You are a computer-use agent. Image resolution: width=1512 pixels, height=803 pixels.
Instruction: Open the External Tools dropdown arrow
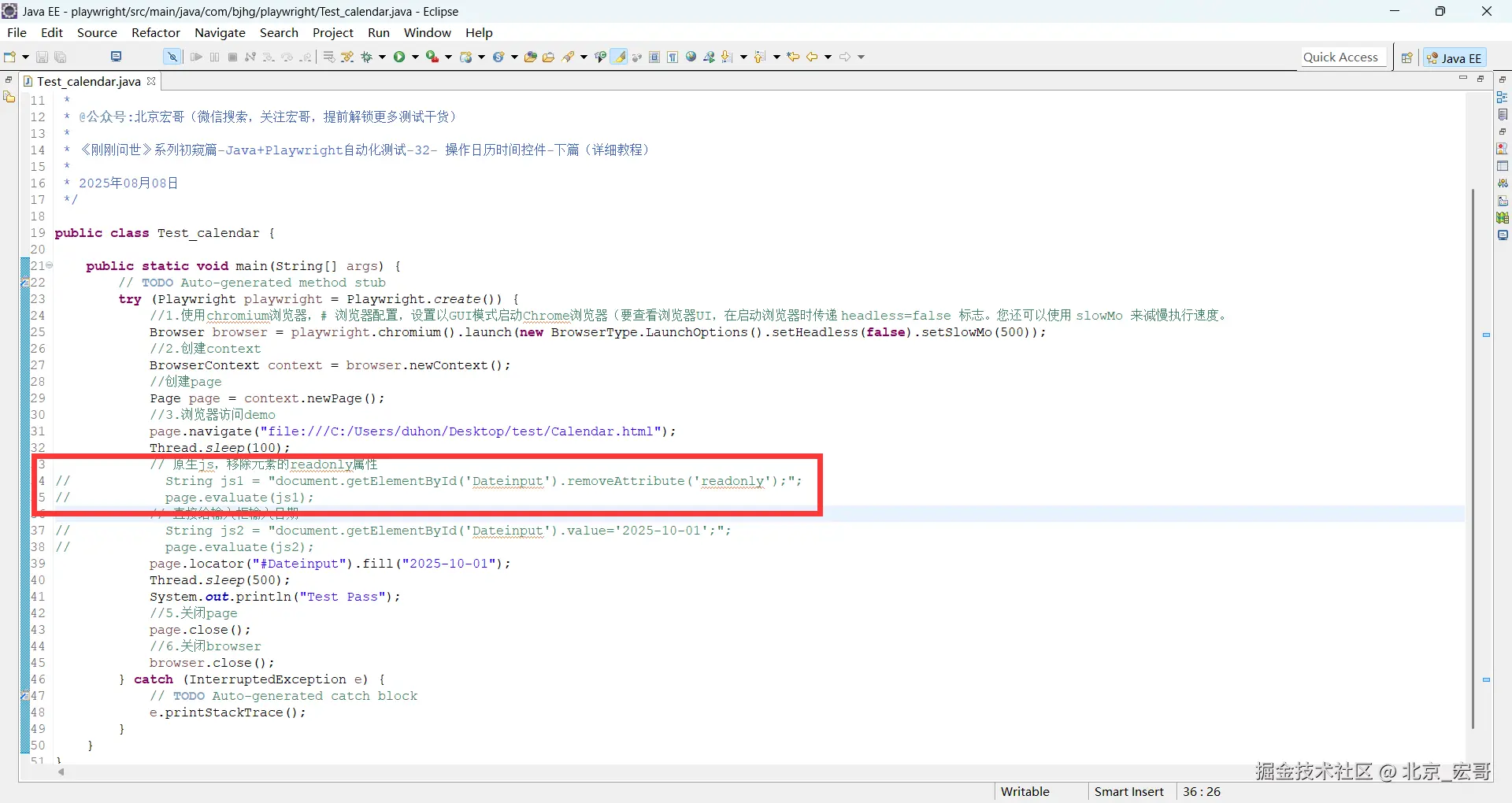click(x=449, y=57)
